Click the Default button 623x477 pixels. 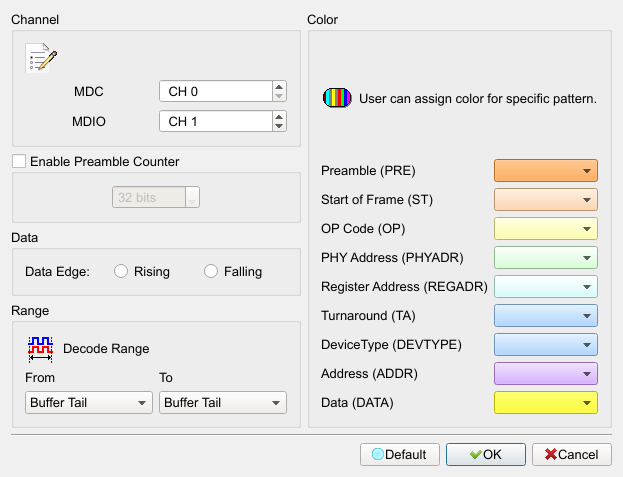[400, 454]
